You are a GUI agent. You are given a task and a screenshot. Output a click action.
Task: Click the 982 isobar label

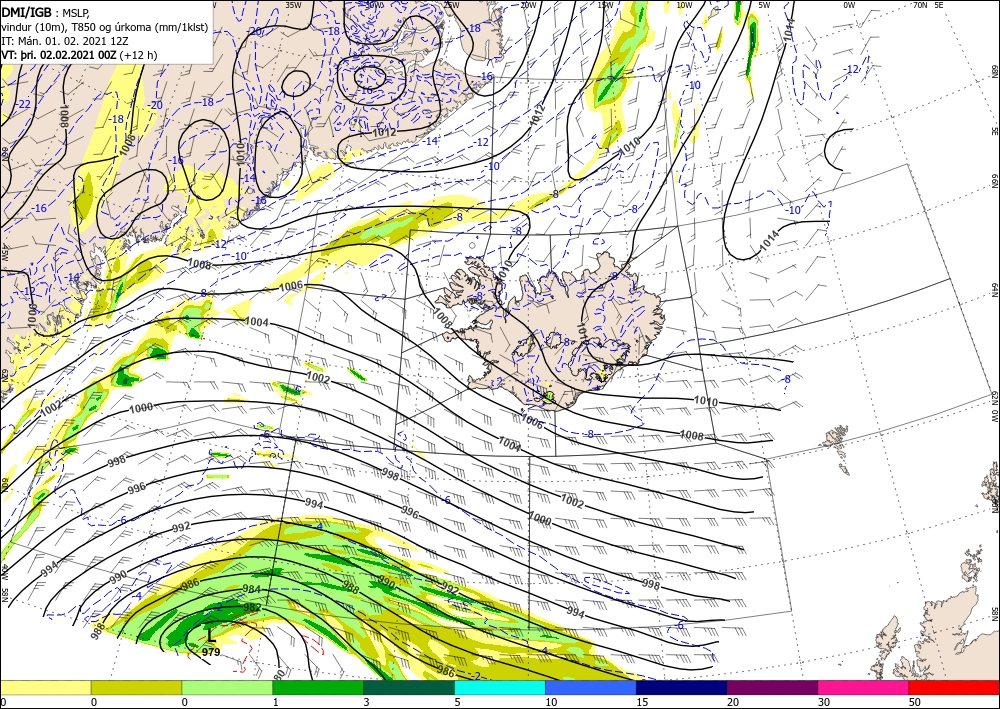[253, 607]
